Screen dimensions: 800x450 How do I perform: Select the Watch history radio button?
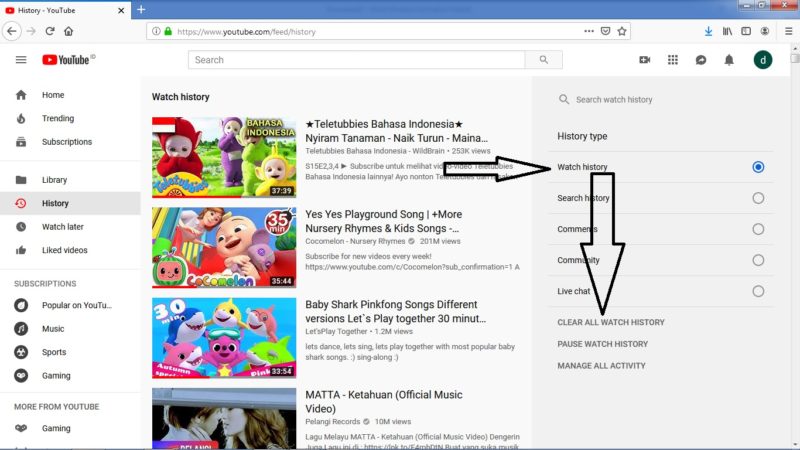pyautogui.click(x=758, y=167)
